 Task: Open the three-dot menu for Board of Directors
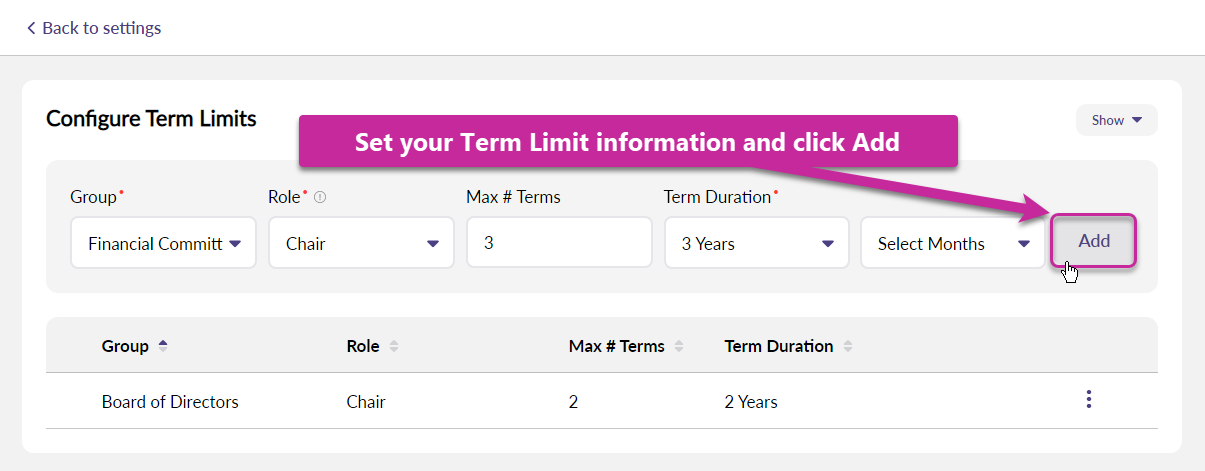[1088, 400]
